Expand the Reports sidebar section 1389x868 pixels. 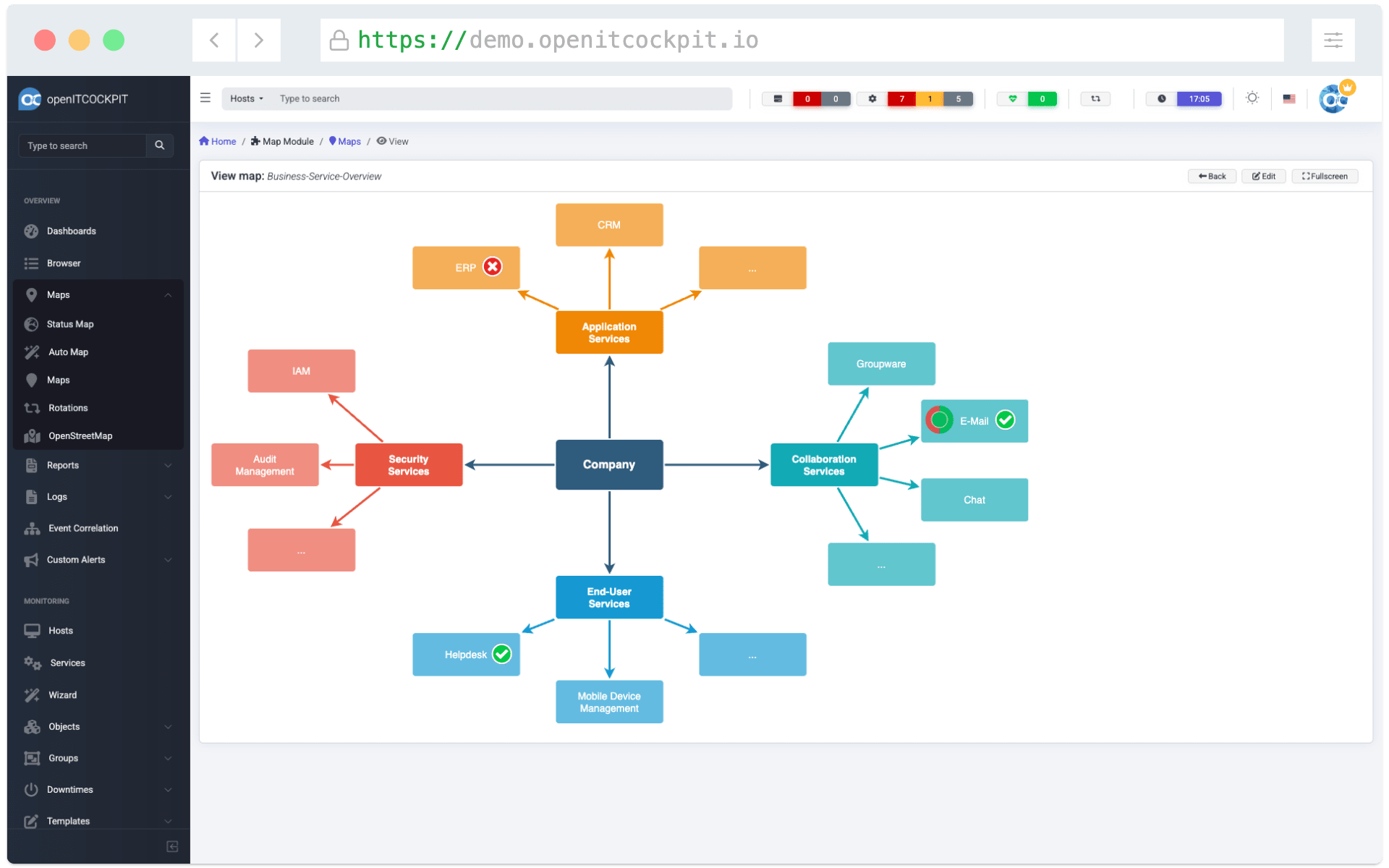coord(168,466)
